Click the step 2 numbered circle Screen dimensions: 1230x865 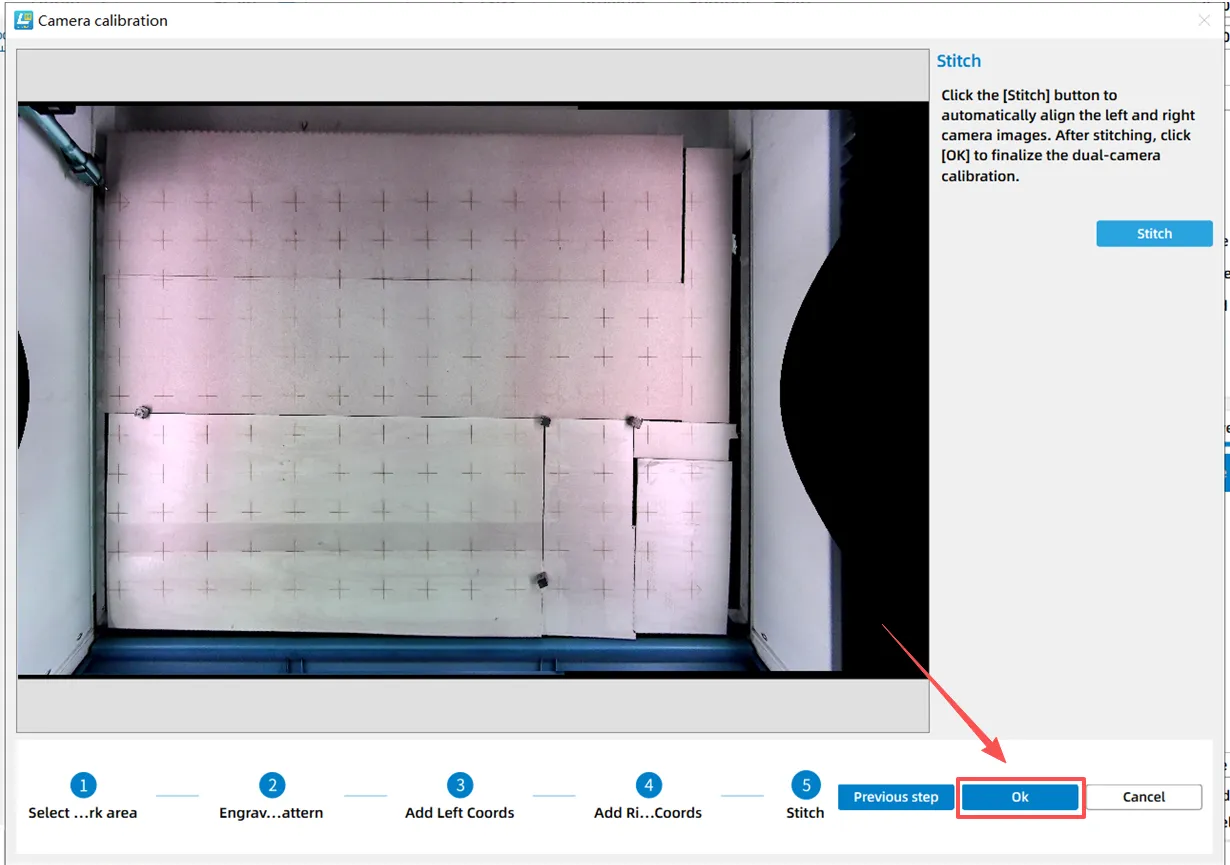pos(271,785)
